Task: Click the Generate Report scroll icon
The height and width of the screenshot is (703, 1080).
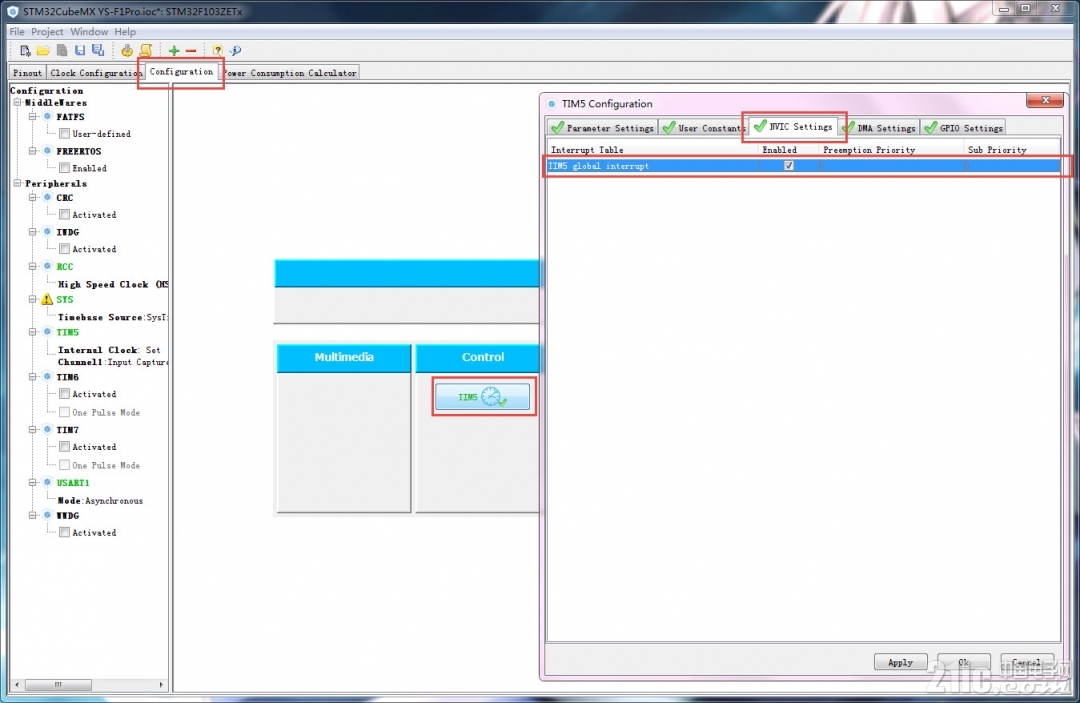Action: point(146,50)
